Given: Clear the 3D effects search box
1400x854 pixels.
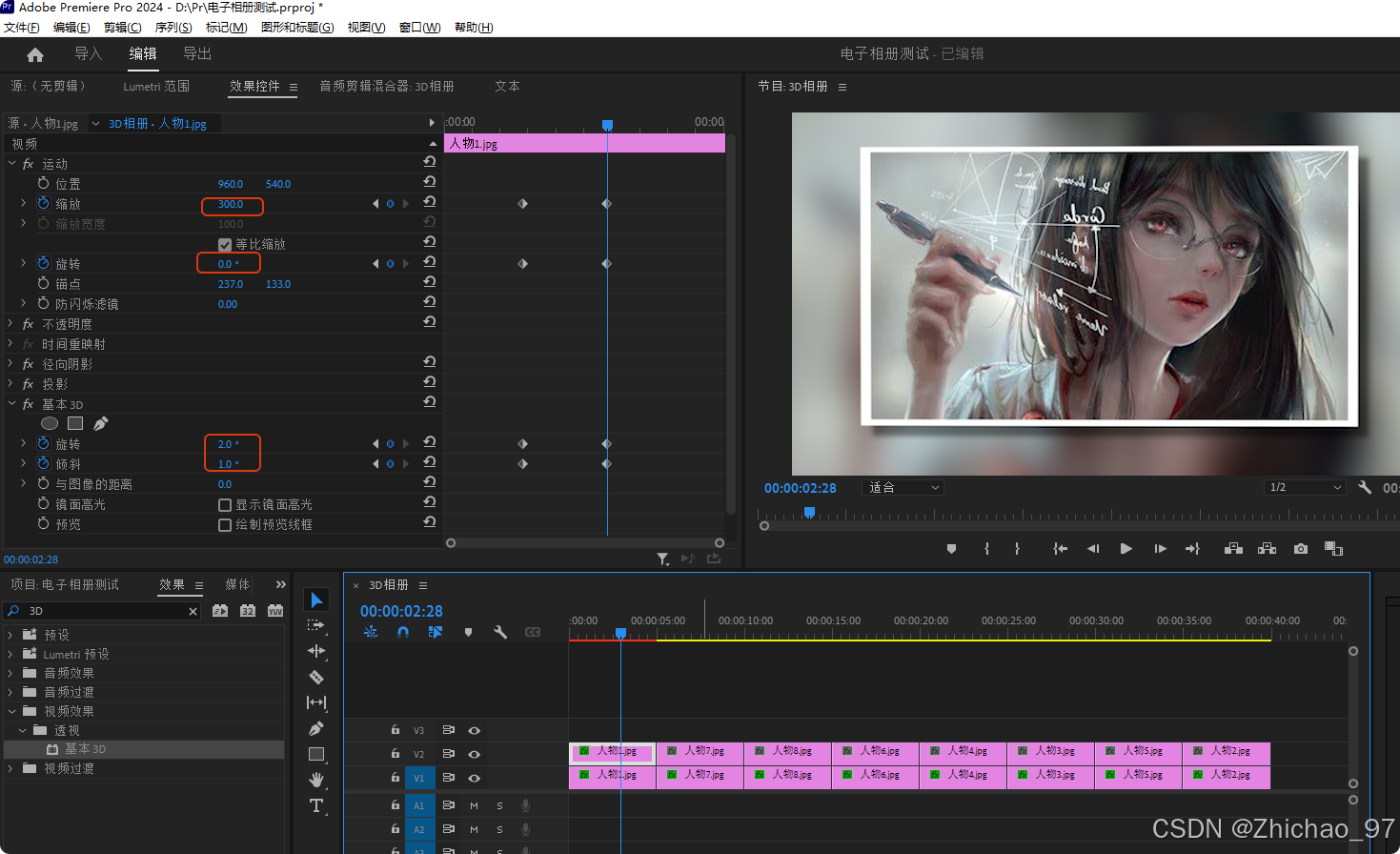Looking at the screenshot, I should pyautogui.click(x=193, y=611).
